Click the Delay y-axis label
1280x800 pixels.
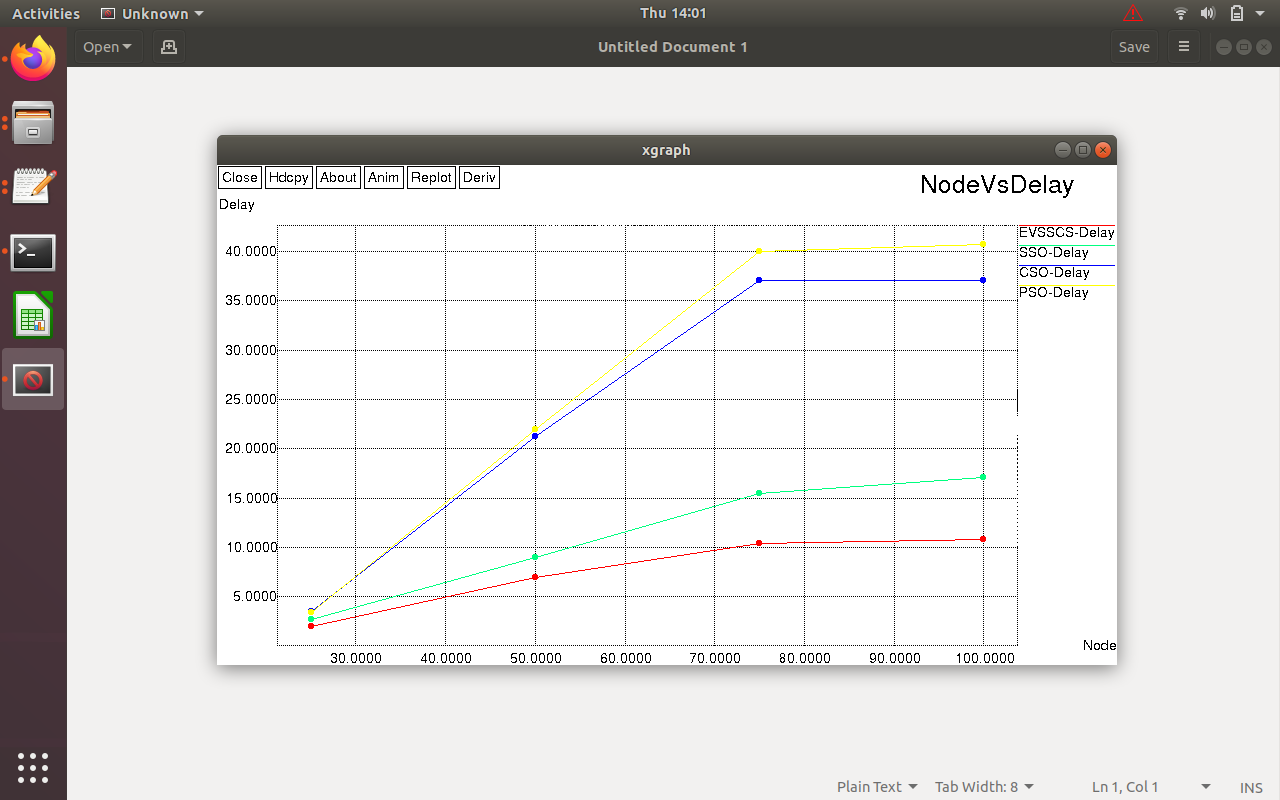click(x=237, y=204)
